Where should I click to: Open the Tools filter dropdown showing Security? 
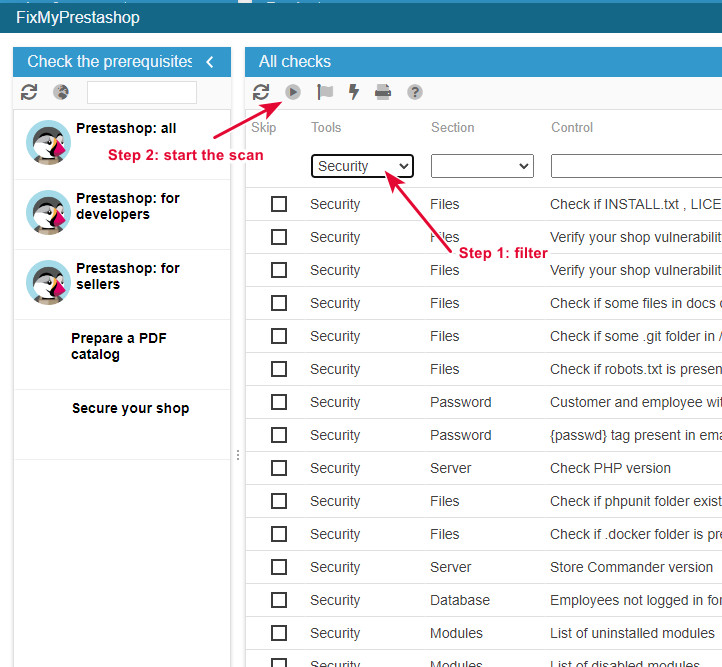coord(362,166)
